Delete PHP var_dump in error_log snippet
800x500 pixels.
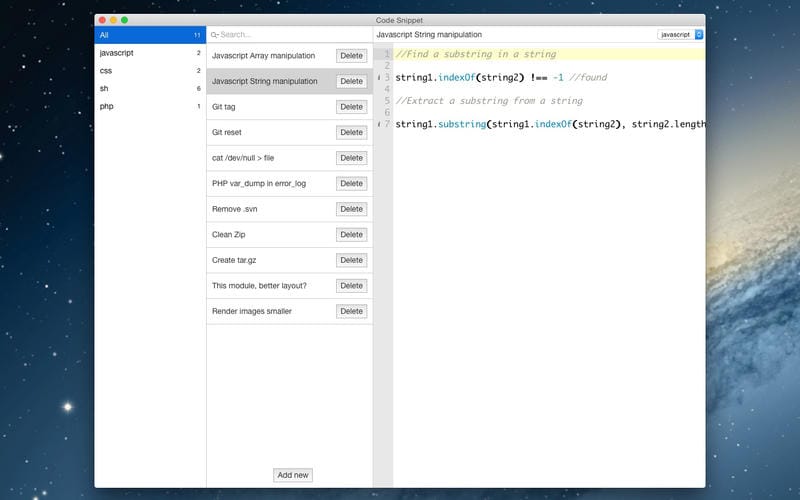click(352, 183)
